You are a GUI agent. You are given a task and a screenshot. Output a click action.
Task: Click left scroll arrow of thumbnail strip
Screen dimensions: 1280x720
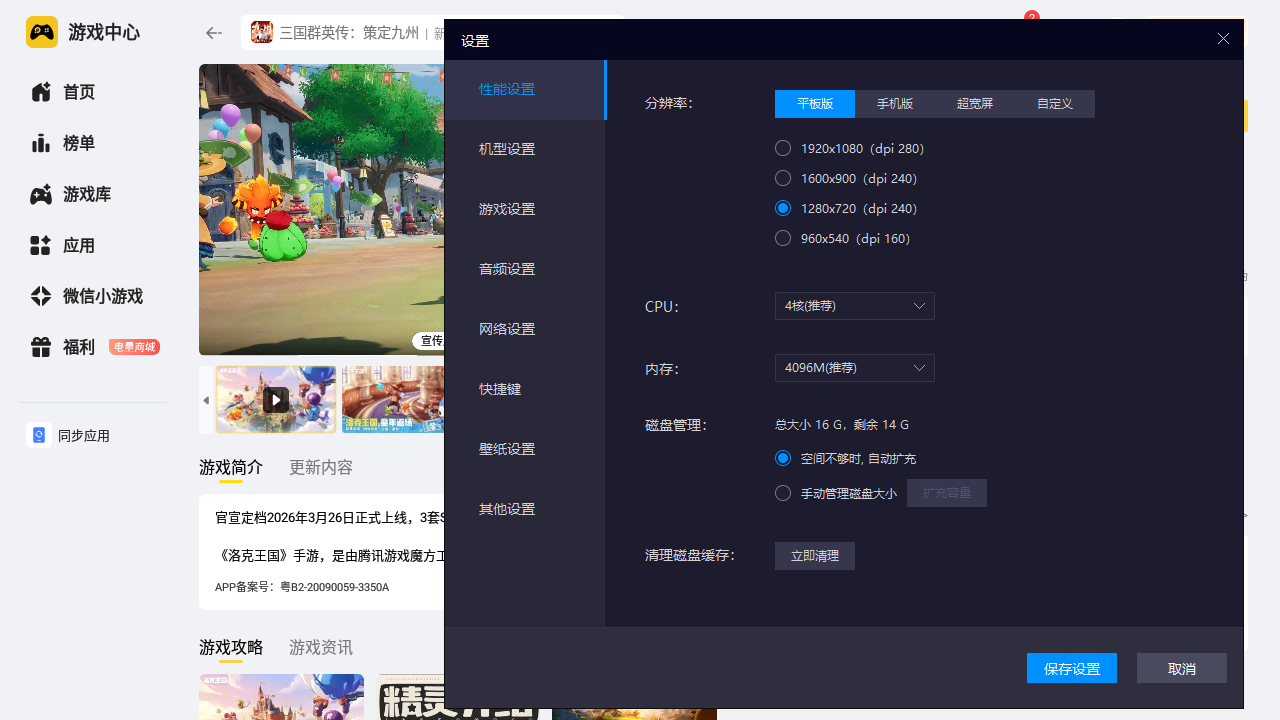206,400
